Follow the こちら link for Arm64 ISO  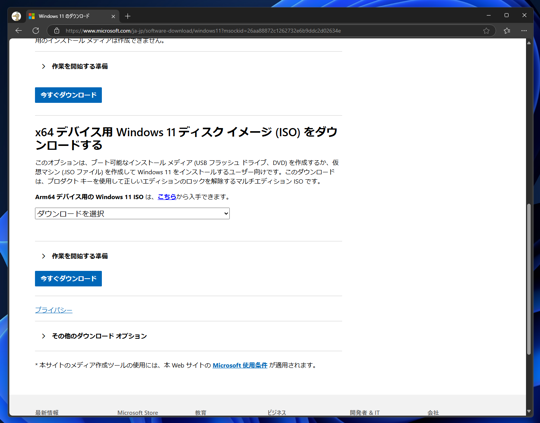click(x=167, y=197)
